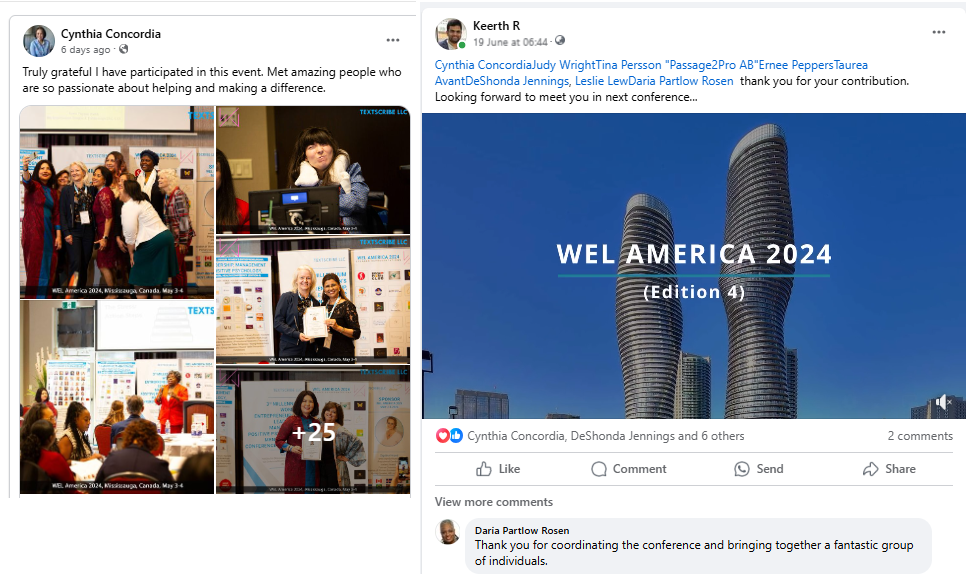Open the +25 more photos thumbnail
966x574 pixels.
point(313,431)
